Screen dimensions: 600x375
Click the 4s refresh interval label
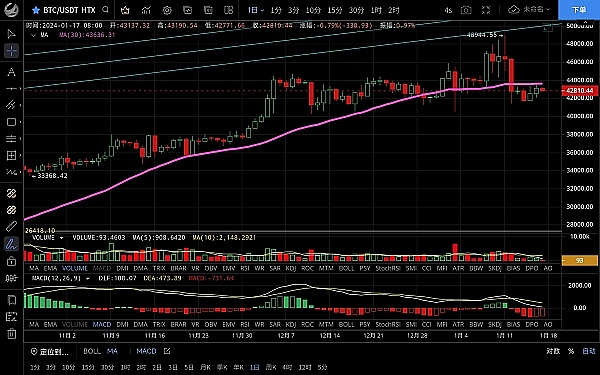[x=448, y=10]
